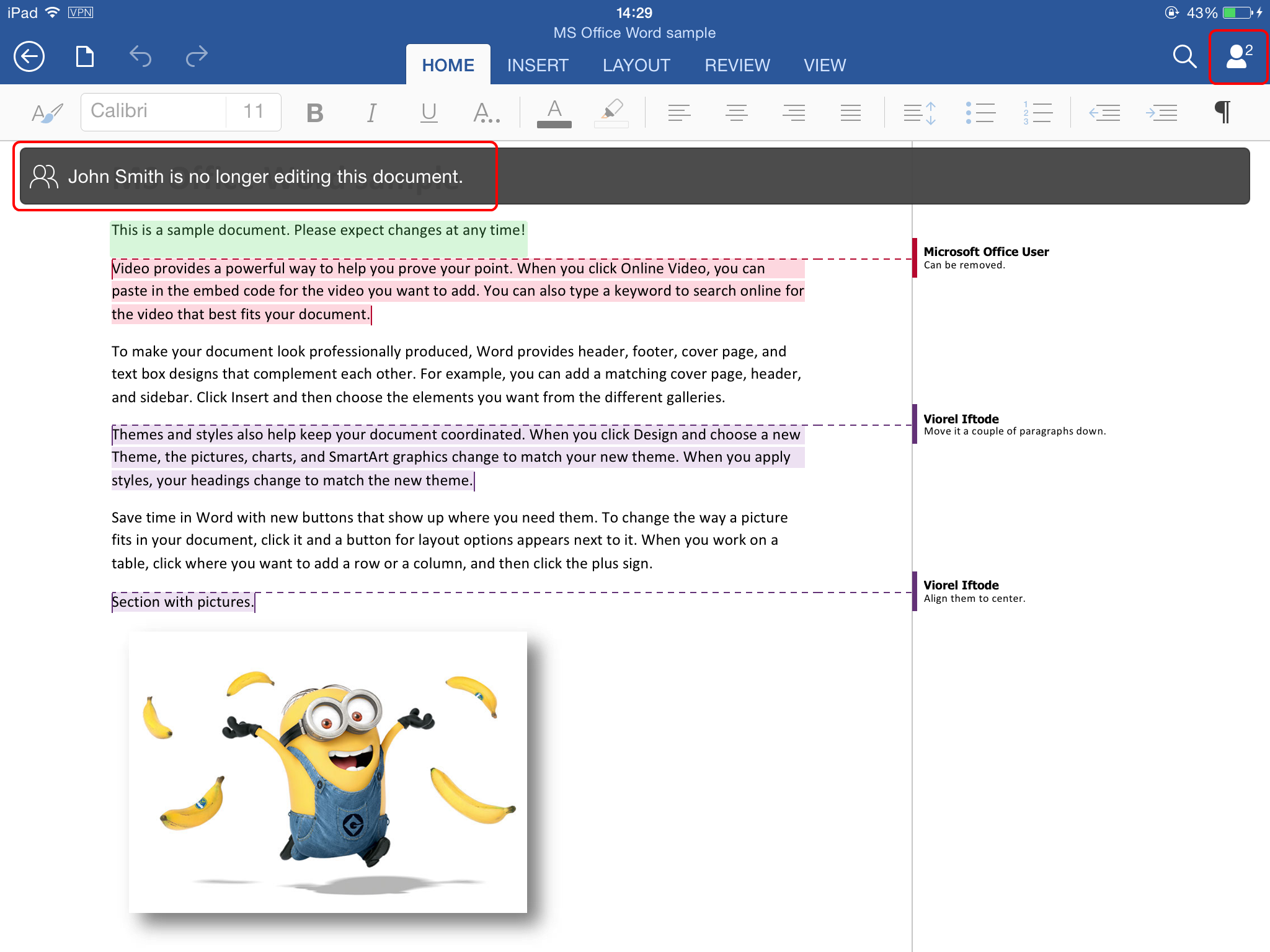1270x952 pixels.
Task: Open line spacing options
Action: [x=919, y=113]
